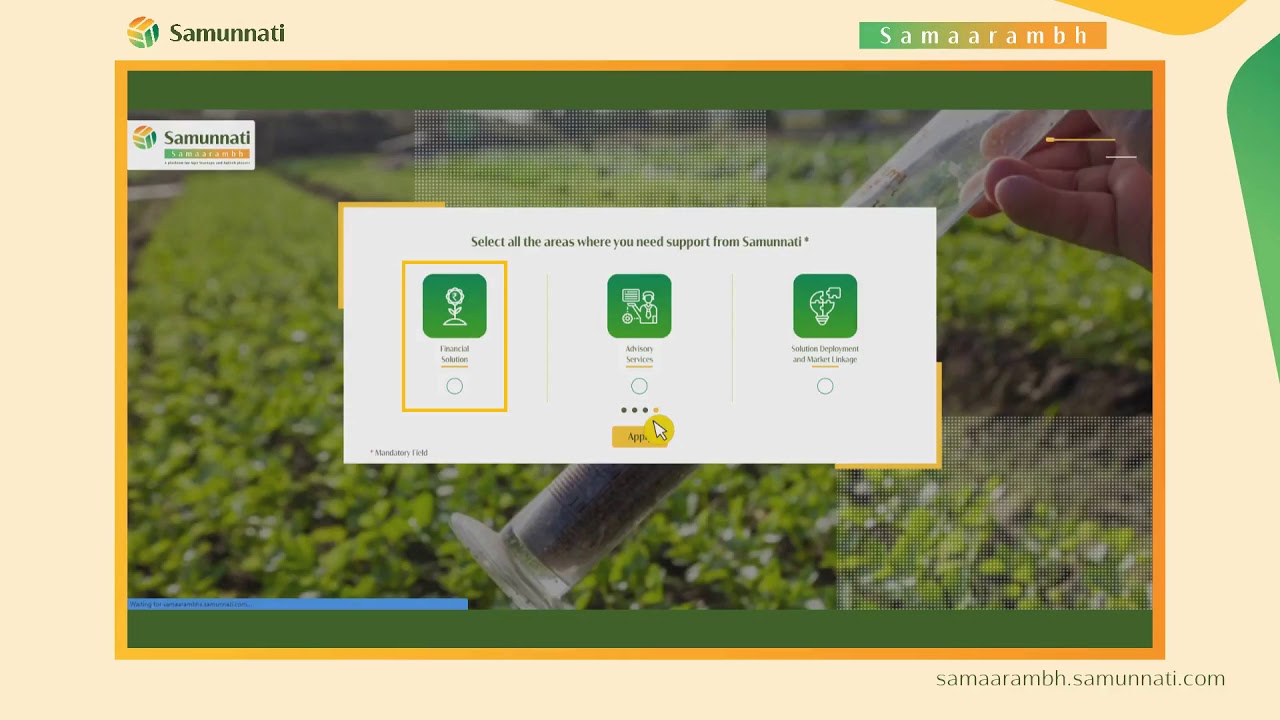Viewport: 1280px width, 720px height.
Task: Click the browser loading status bar
Action: (298, 604)
